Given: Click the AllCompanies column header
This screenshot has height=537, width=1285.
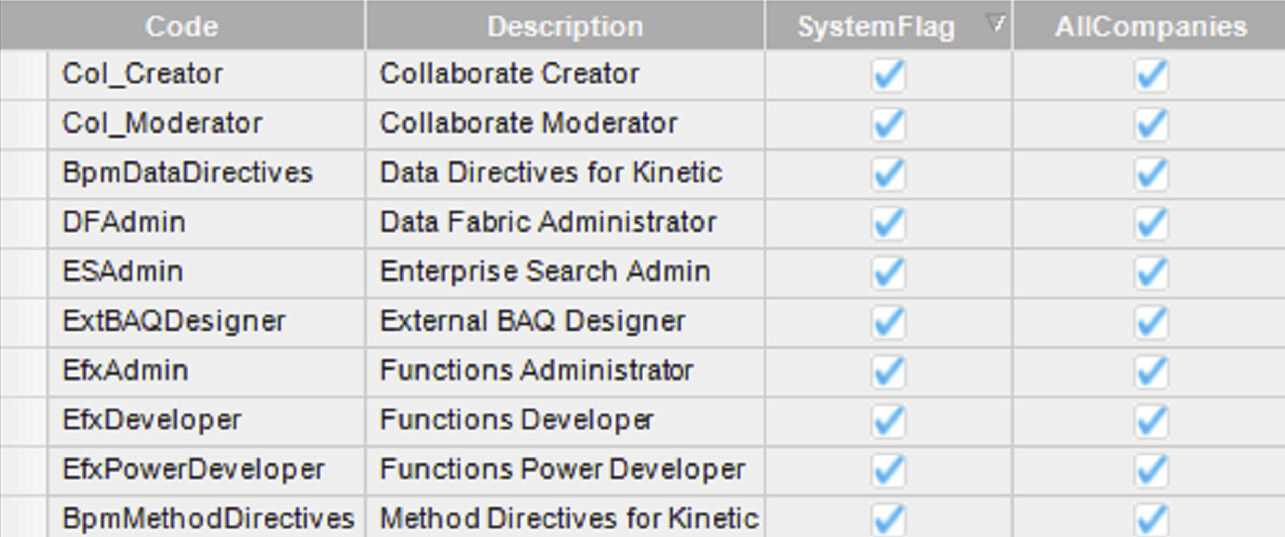Looking at the screenshot, I should click(1150, 26).
